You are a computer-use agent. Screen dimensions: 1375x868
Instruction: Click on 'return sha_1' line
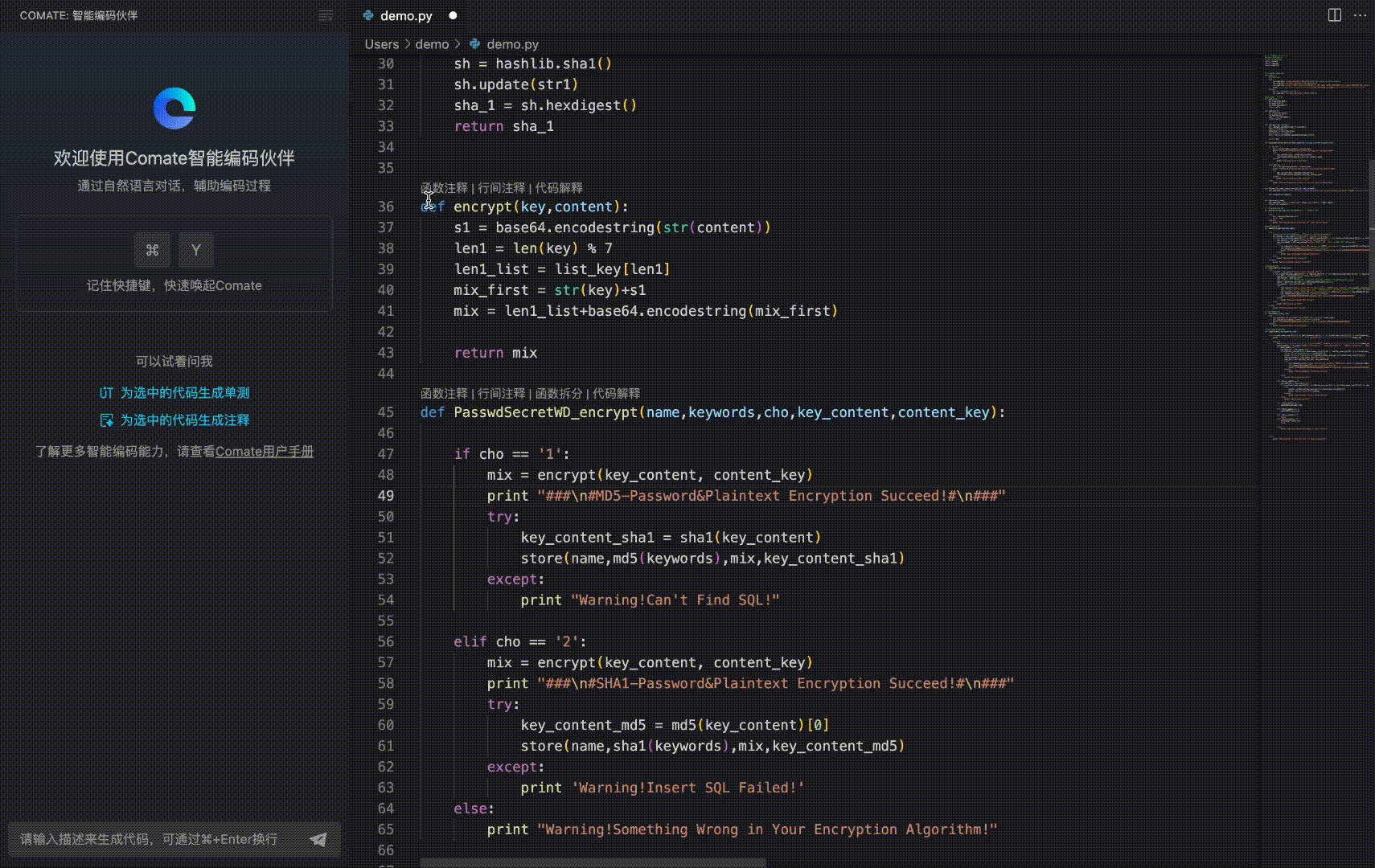click(x=504, y=126)
